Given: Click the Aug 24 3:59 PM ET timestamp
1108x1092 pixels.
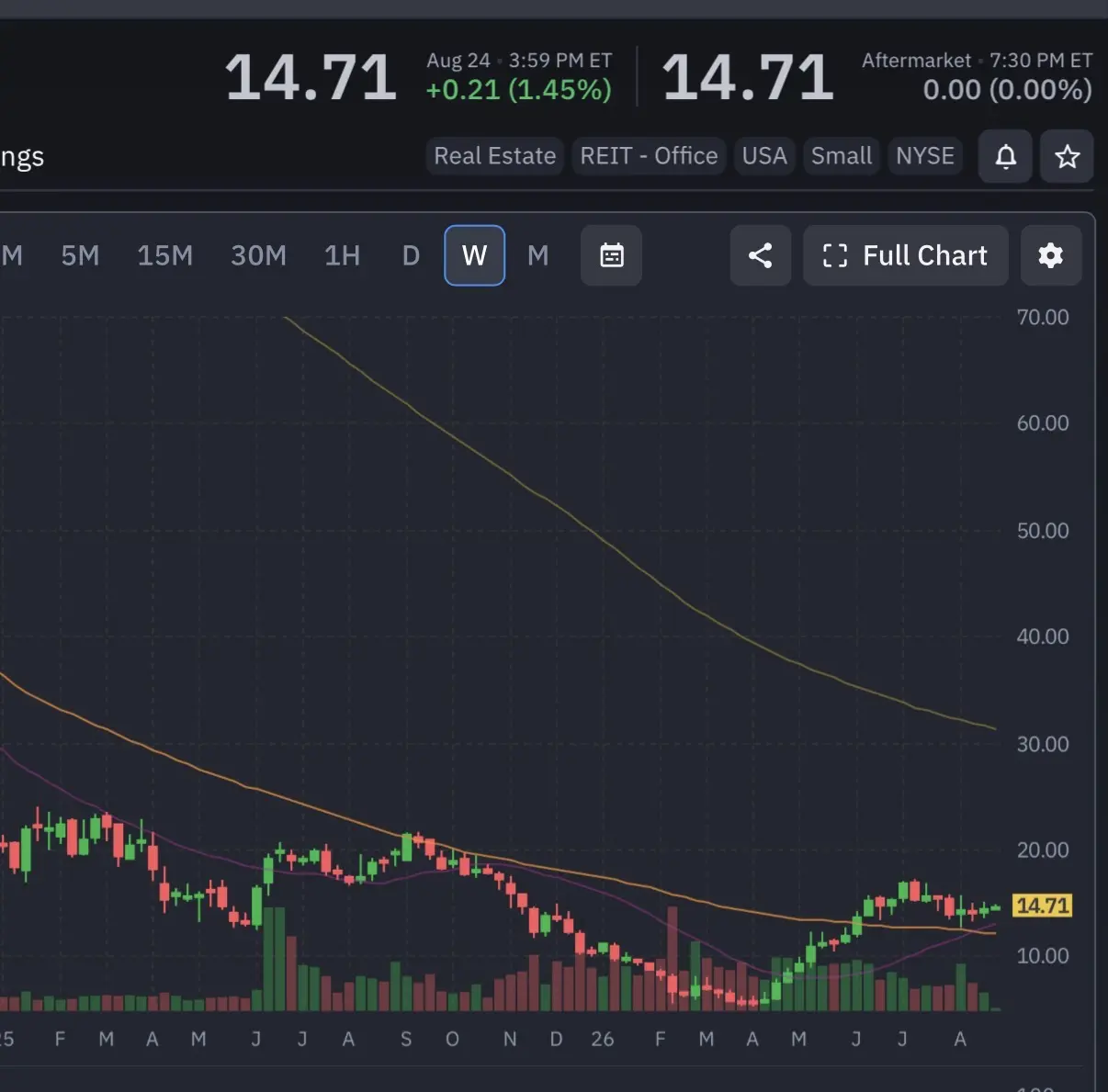Looking at the screenshot, I should (x=519, y=61).
